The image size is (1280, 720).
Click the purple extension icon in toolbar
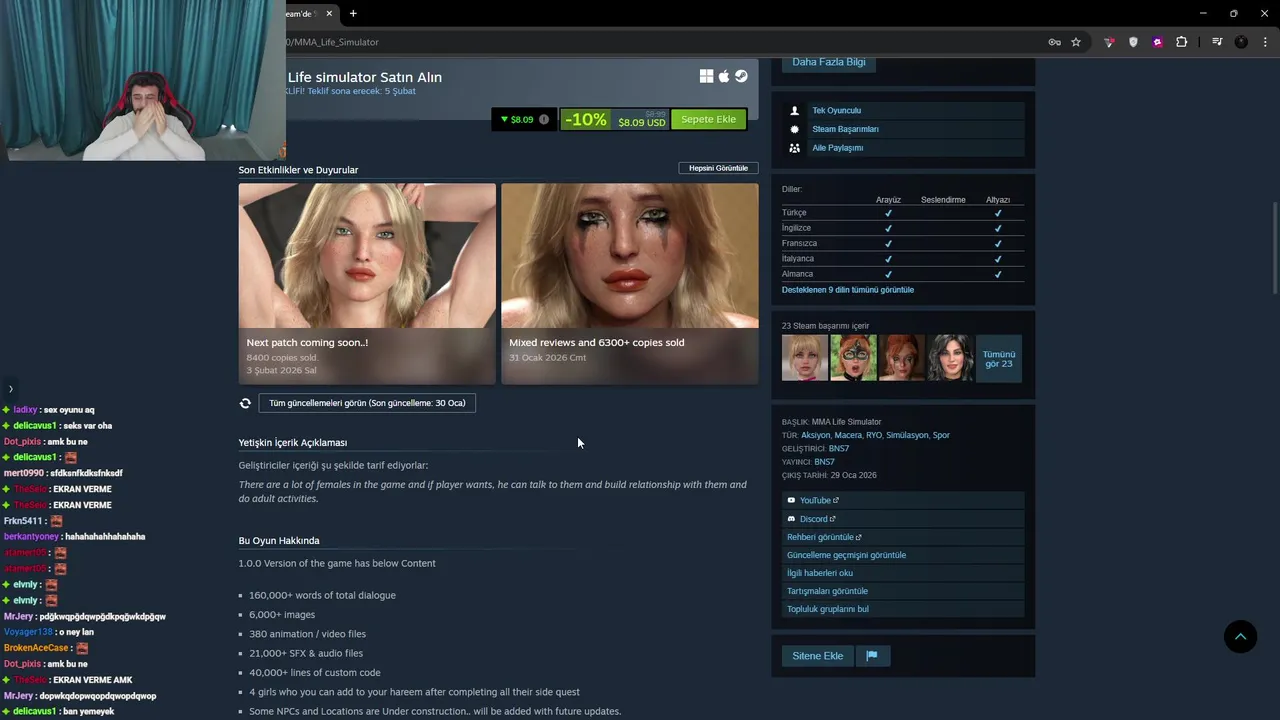coord(1158,42)
